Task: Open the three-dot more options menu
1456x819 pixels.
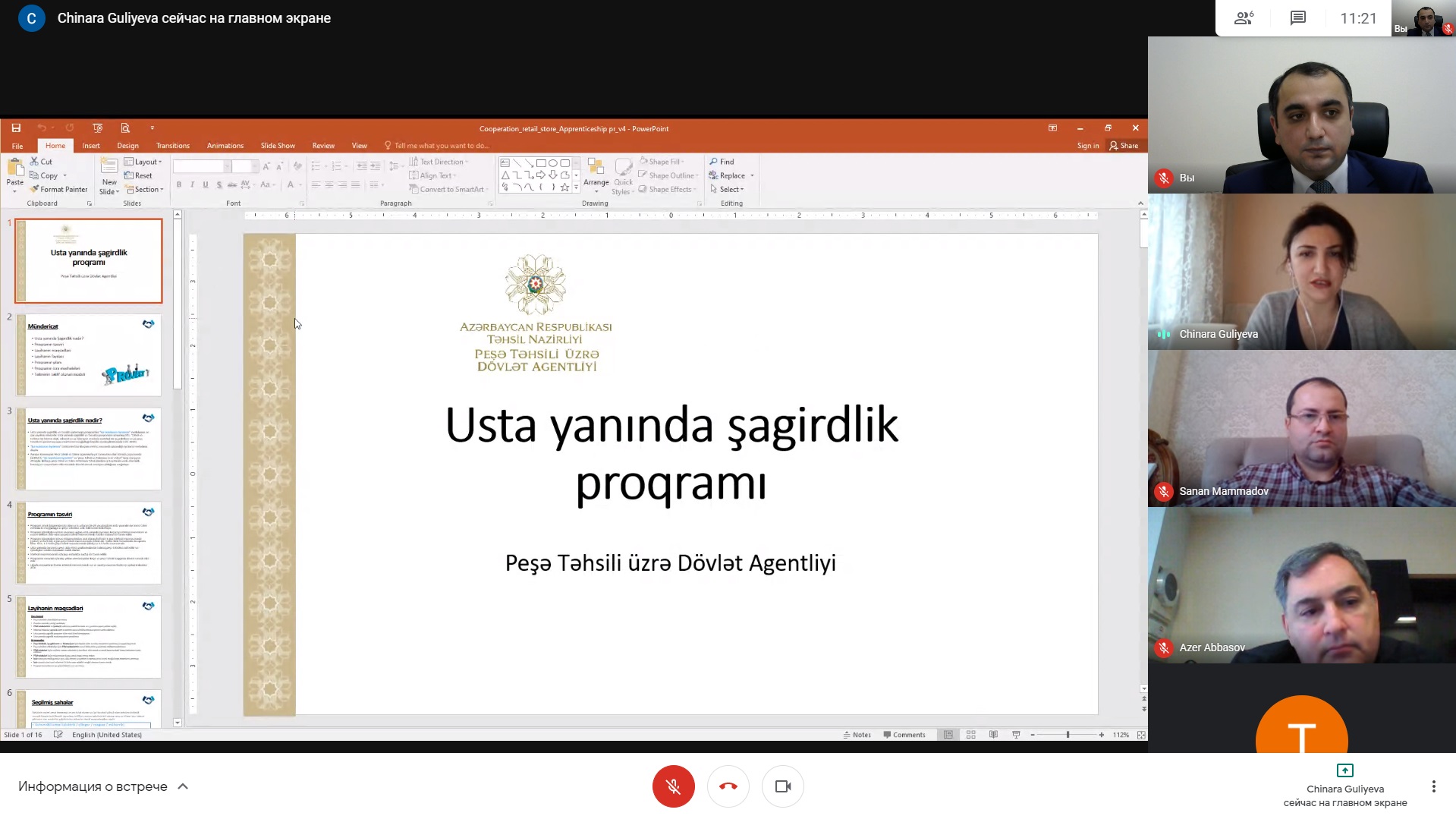Action: tap(1433, 786)
